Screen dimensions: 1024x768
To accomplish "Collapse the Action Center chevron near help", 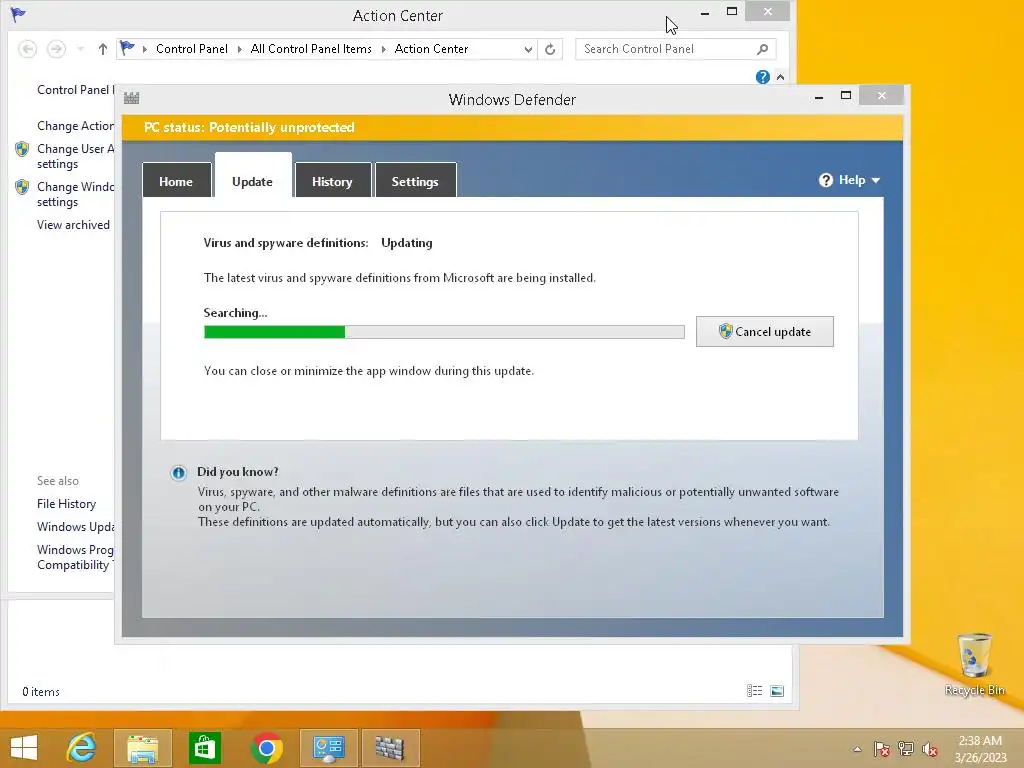I will click(780, 77).
